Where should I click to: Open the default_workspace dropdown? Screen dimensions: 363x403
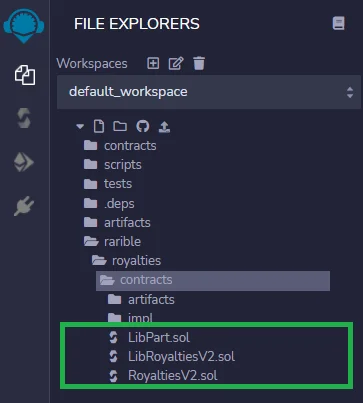[x=209, y=92]
